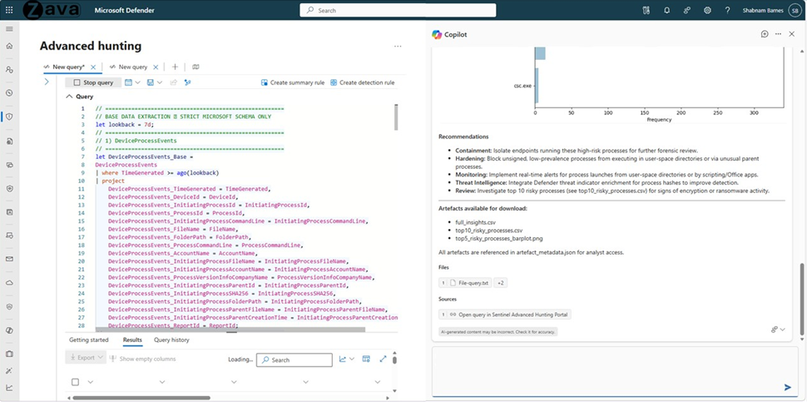Image resolution: width=807 pixels, height=402 pixels.
Task: Open the help question mark
Action: tap(727, 10)
